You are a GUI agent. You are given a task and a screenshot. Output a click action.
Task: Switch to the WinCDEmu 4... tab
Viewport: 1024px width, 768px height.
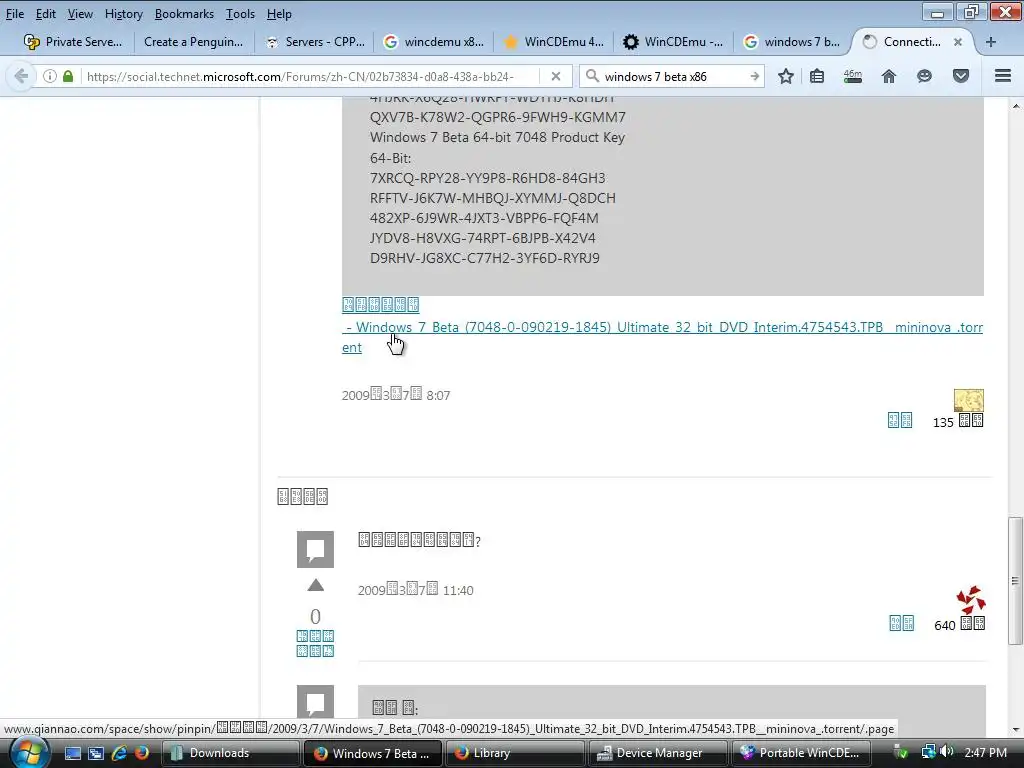(554, 42)
